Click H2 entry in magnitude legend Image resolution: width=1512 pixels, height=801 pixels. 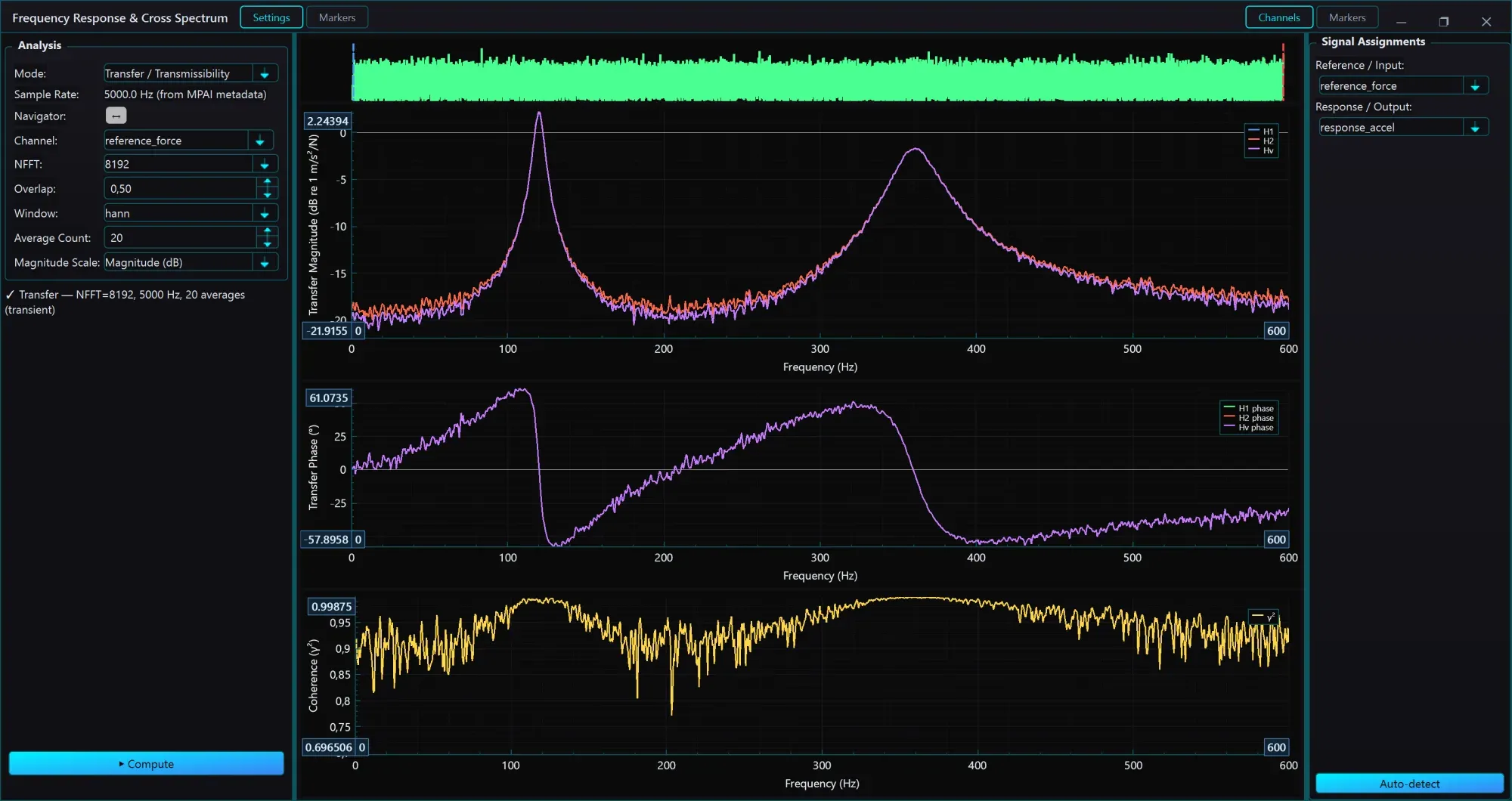pos(1261,141)
